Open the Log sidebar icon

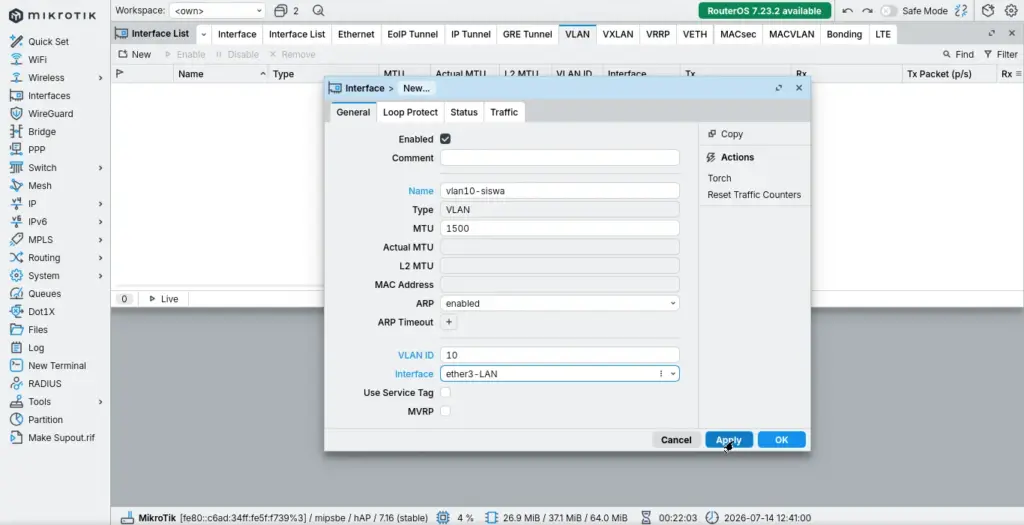16,347
